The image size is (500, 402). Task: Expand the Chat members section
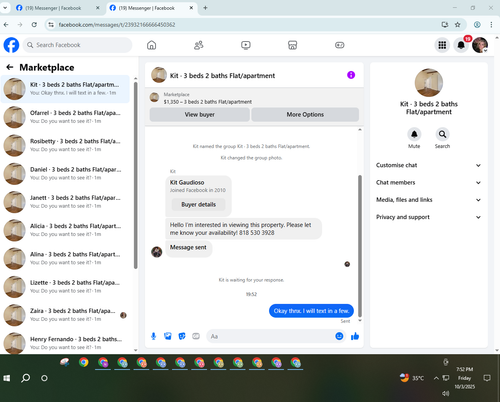tap(428, 183)
